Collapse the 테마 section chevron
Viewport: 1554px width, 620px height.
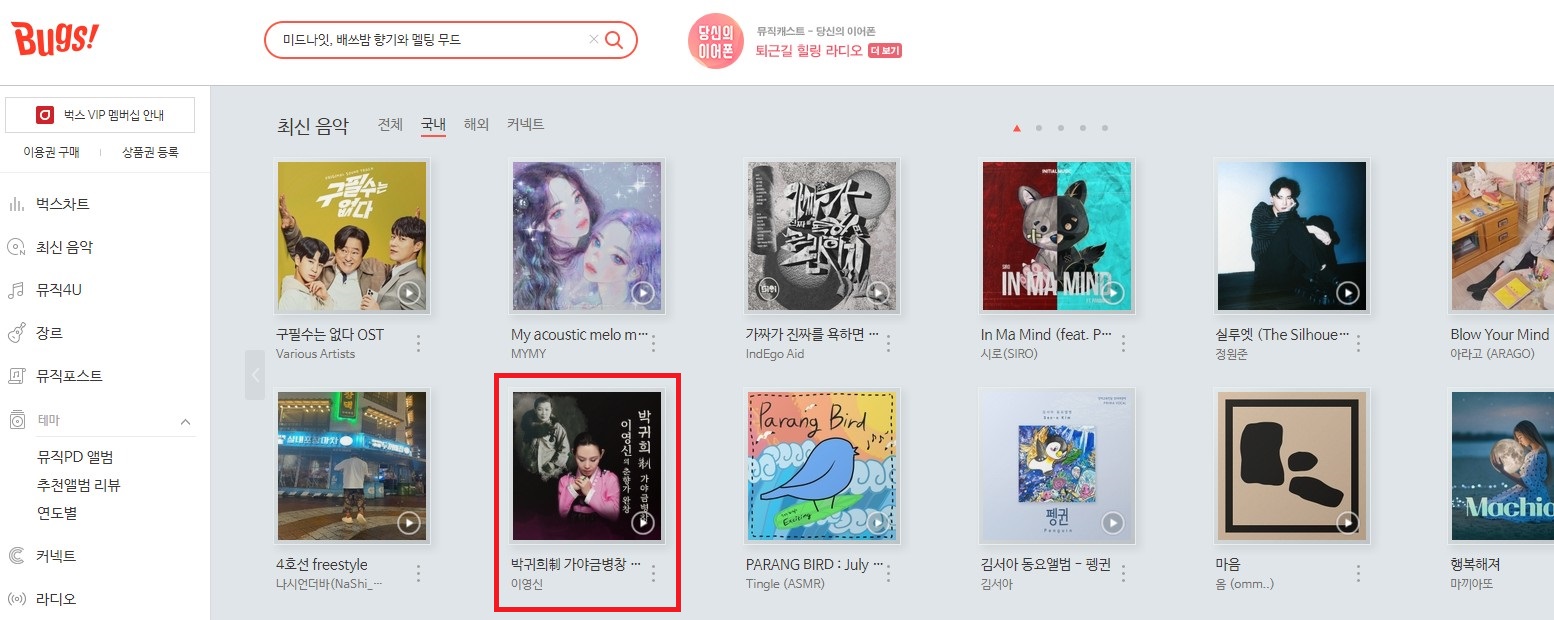(x=185, y=422)
